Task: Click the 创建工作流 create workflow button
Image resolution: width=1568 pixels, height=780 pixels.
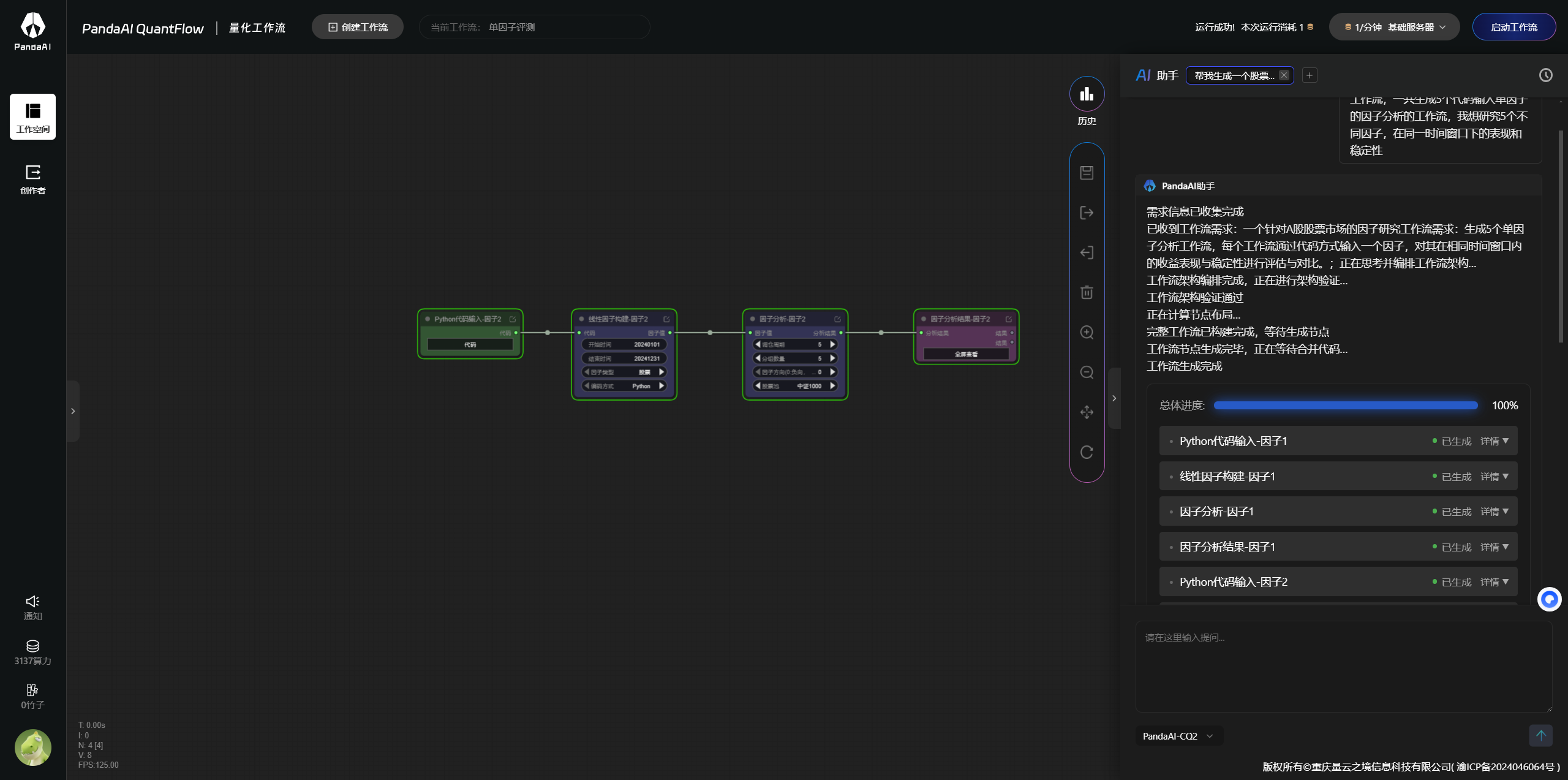Action: coord(358,27)
